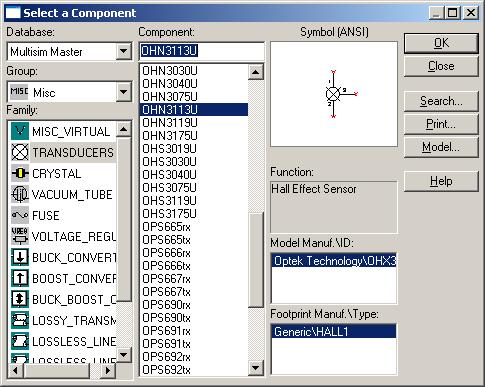Select the Generic\HALL1 footprint entry

click(334, 332)
